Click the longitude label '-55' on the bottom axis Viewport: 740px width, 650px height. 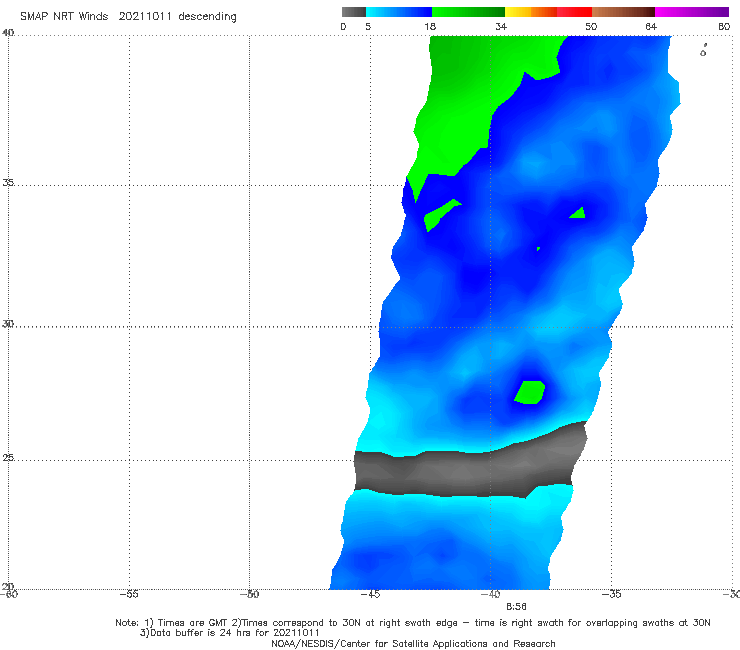point(128,594)
